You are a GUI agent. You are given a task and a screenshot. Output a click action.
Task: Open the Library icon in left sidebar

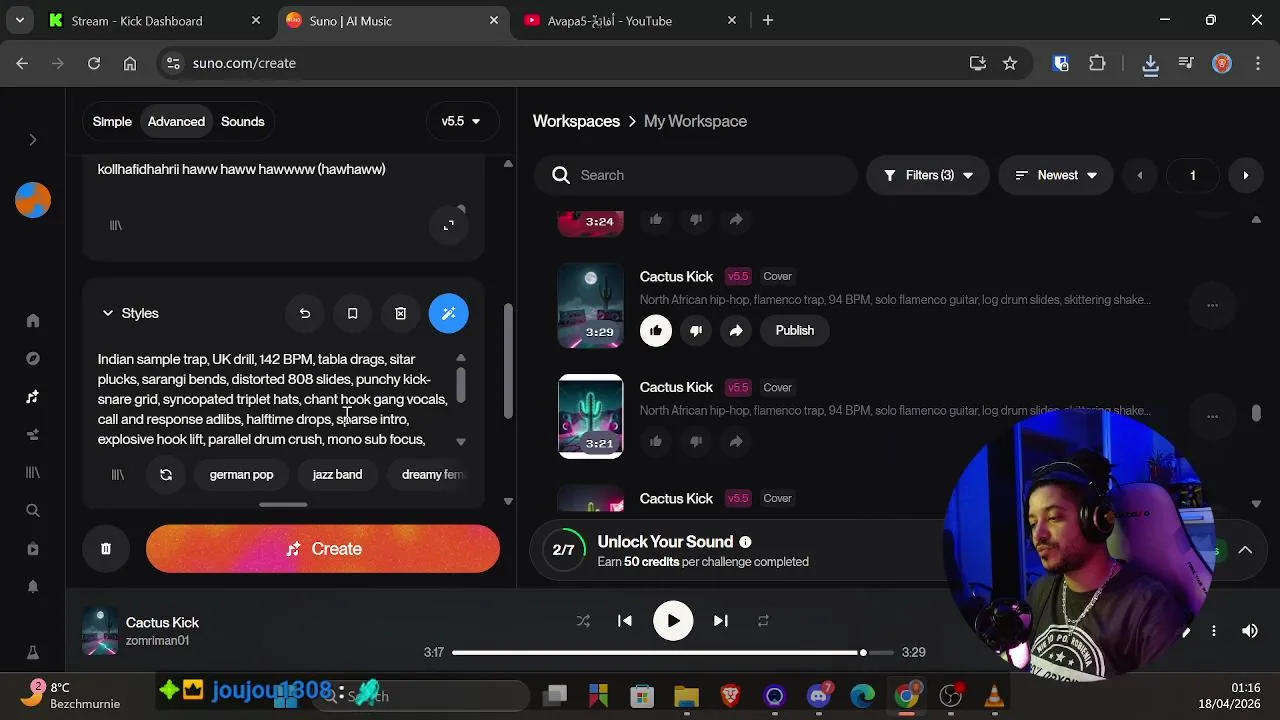32,472
